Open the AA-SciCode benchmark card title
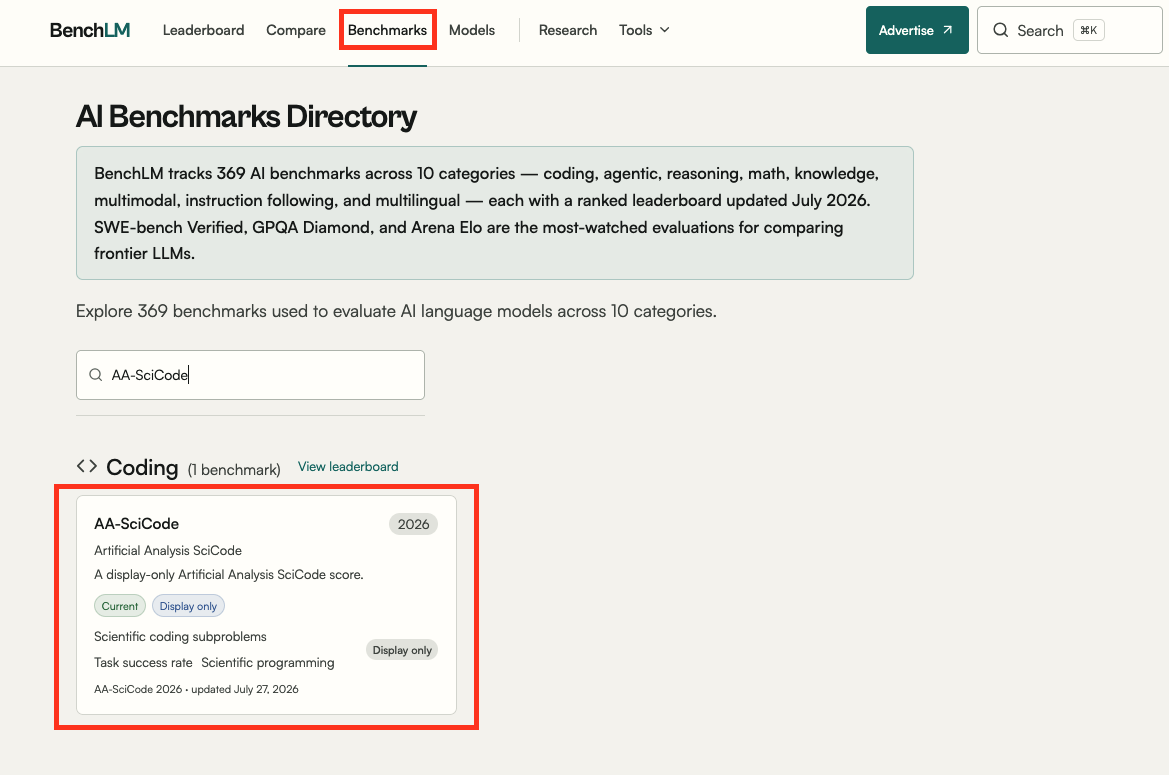Viewport: 1169px width, 775px height. click(x=136, y=524)
